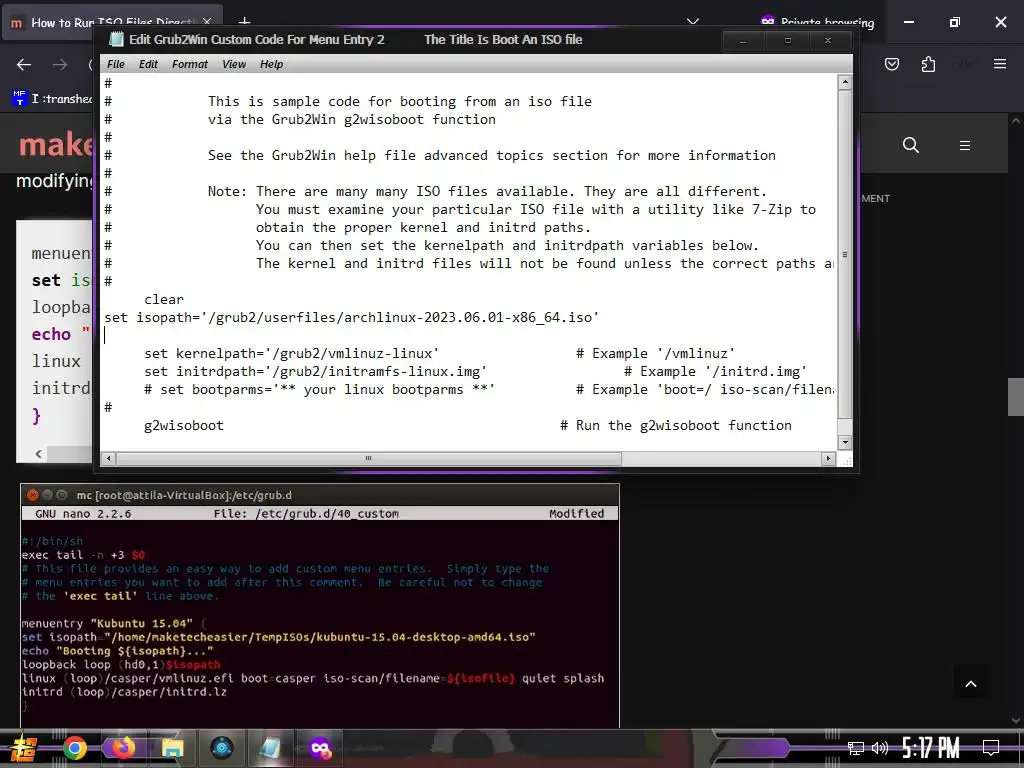This screenshot has height=768, width=1024.
Task: Click the network icon in the system tray
Action: coord(856,748)
